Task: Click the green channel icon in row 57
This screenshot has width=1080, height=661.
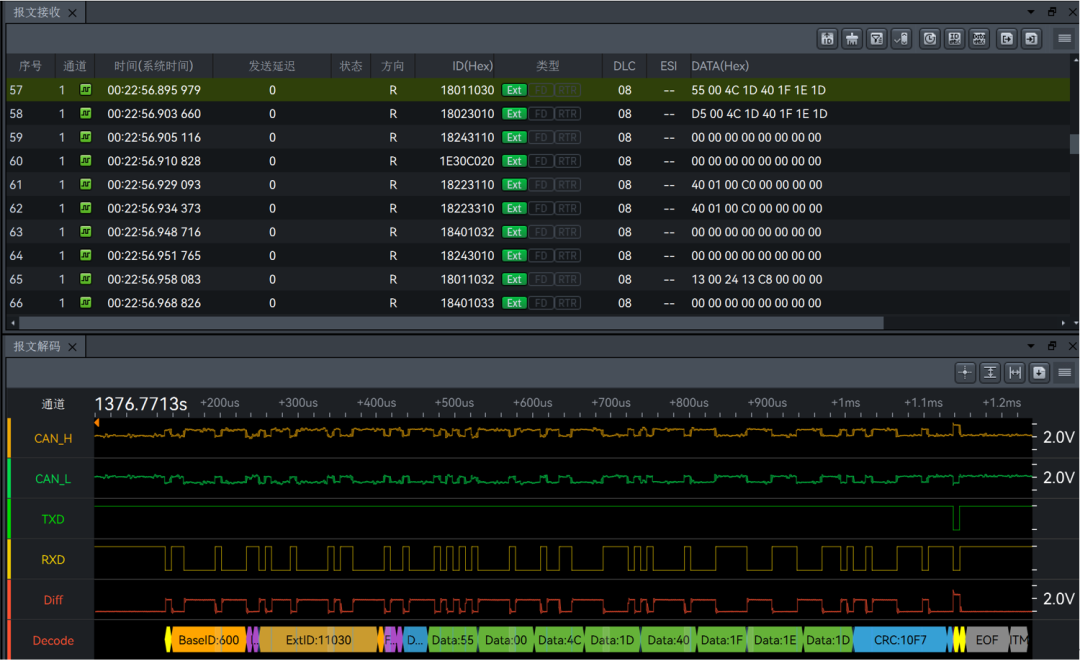Action: click(x=85, y=90)
